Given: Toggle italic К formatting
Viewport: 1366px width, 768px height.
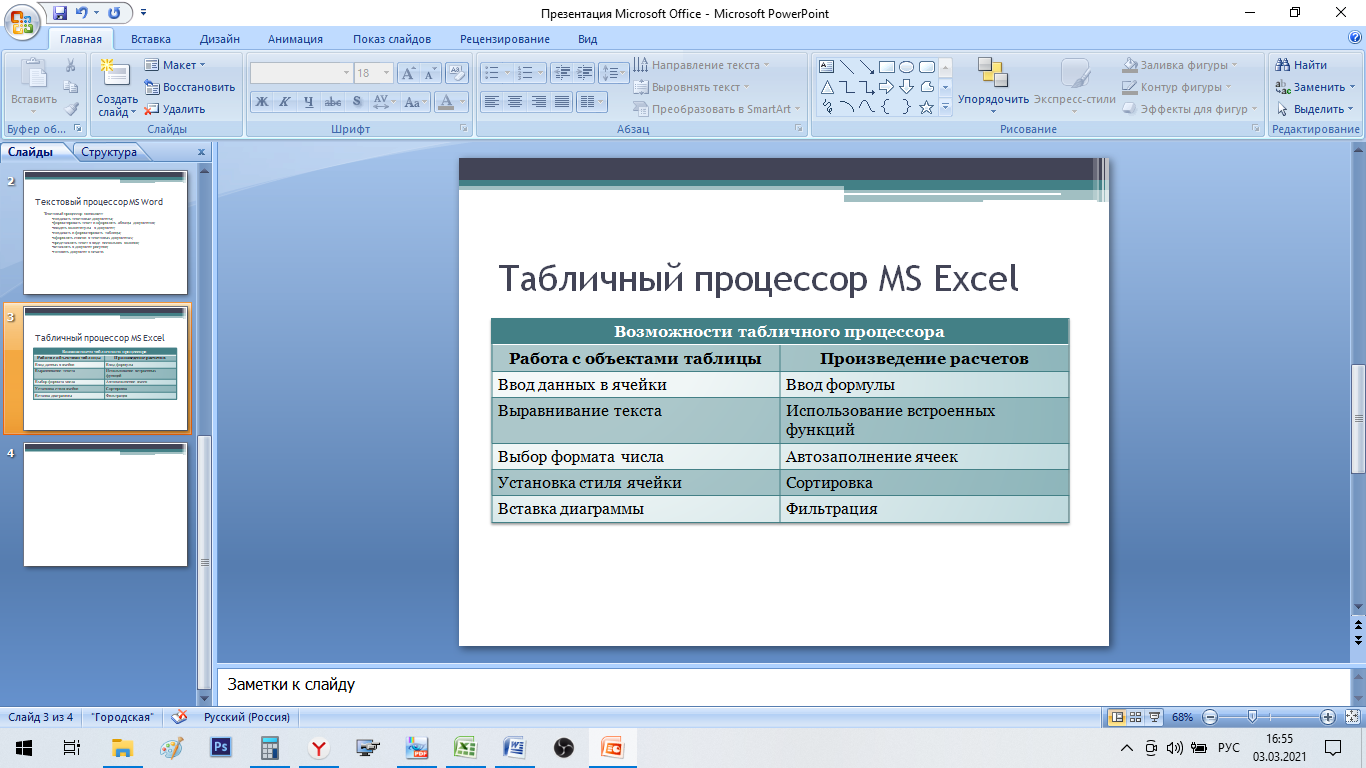Looking at the screenshot, I should [x=285, y=102].
